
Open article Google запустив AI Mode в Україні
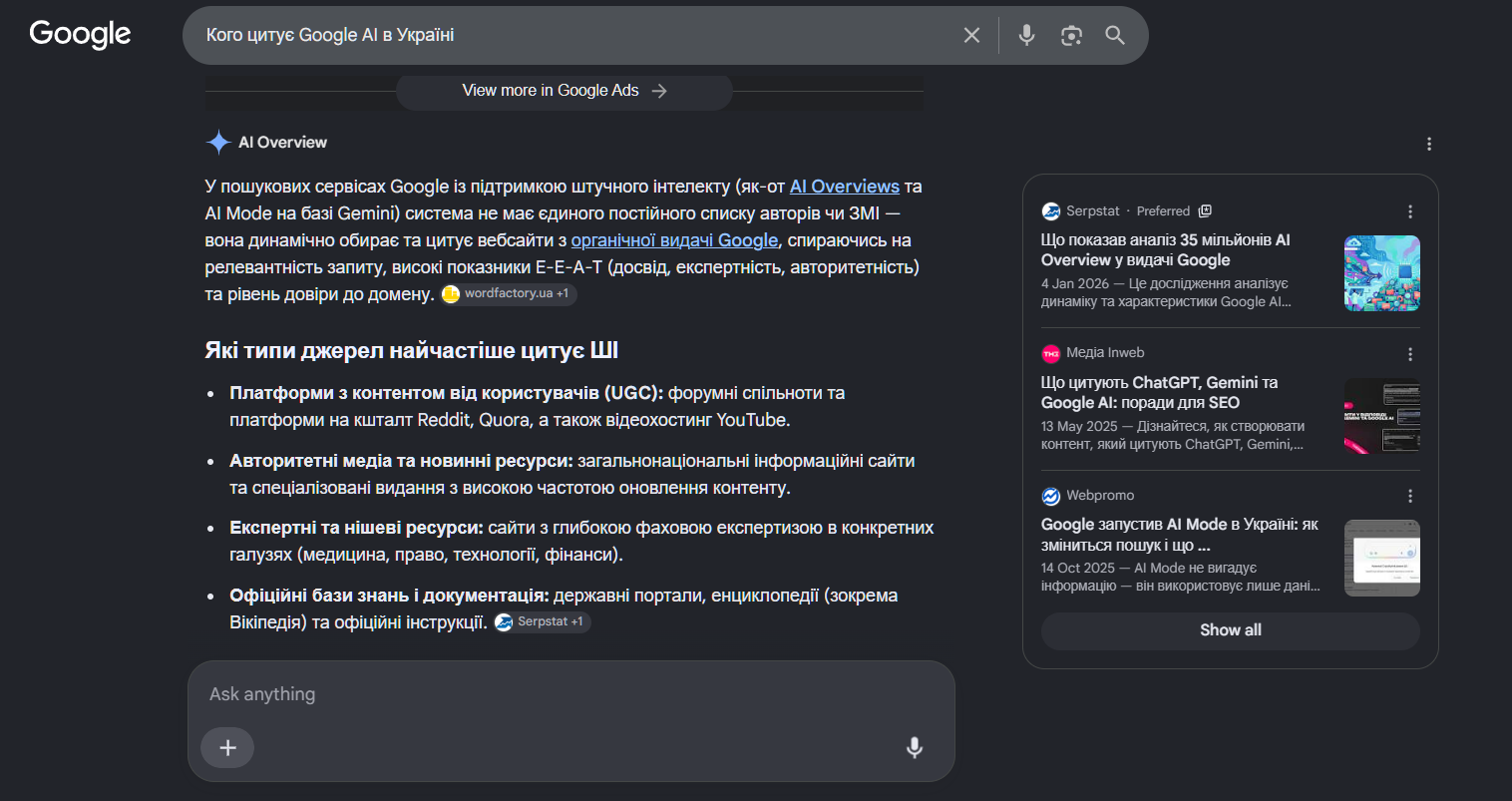(1180, 535)
